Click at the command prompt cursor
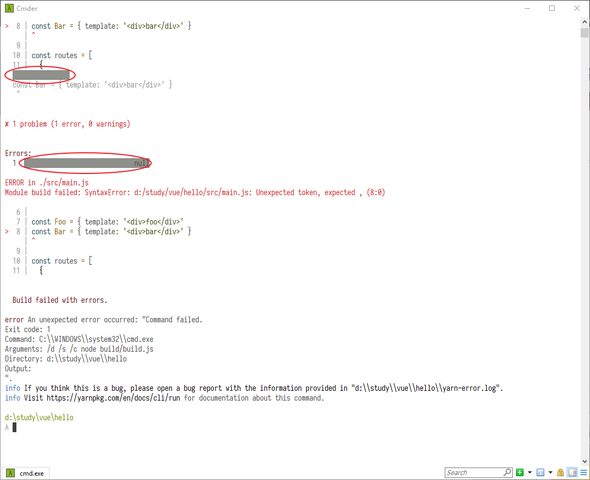This screenshot has height=480, width=590. coord(15,427)
